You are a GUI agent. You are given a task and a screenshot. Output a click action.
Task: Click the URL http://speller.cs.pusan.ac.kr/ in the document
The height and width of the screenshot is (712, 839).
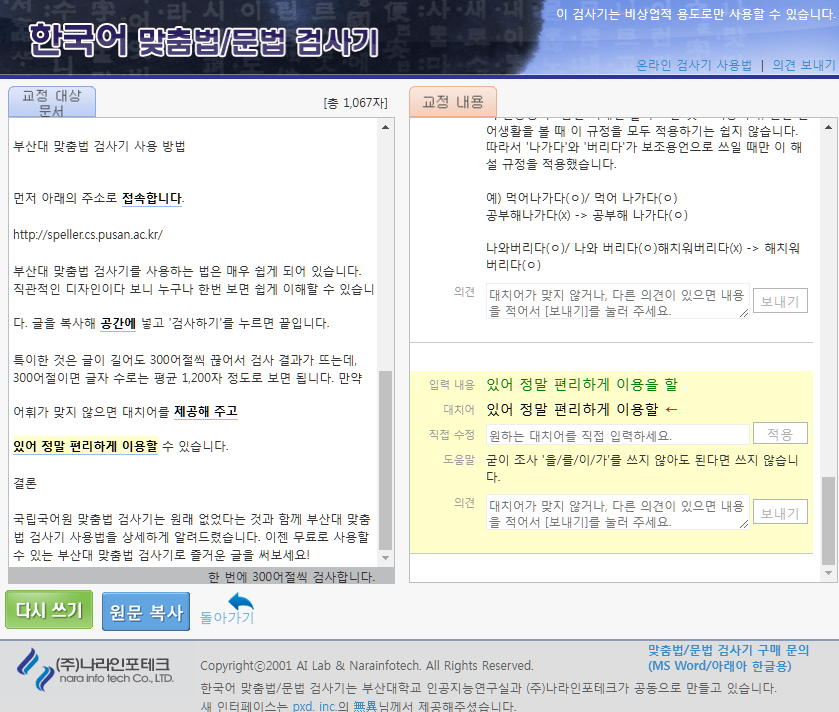click(88, 235)
